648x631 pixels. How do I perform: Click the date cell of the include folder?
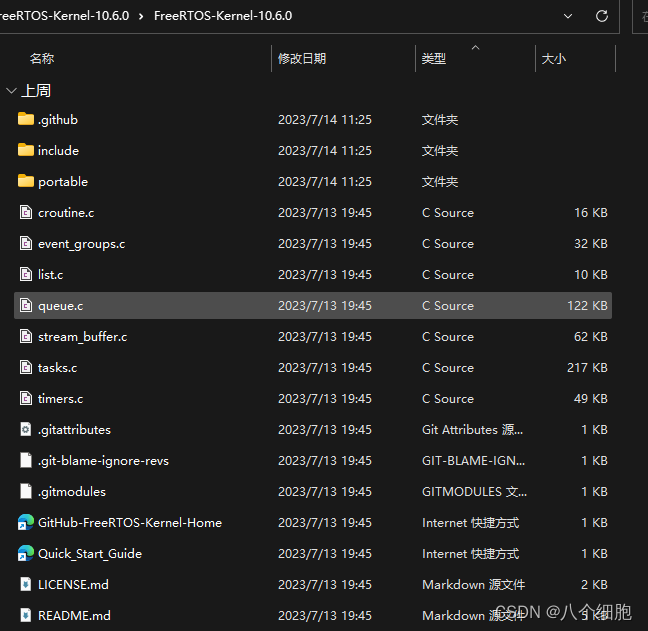point(325,150)
